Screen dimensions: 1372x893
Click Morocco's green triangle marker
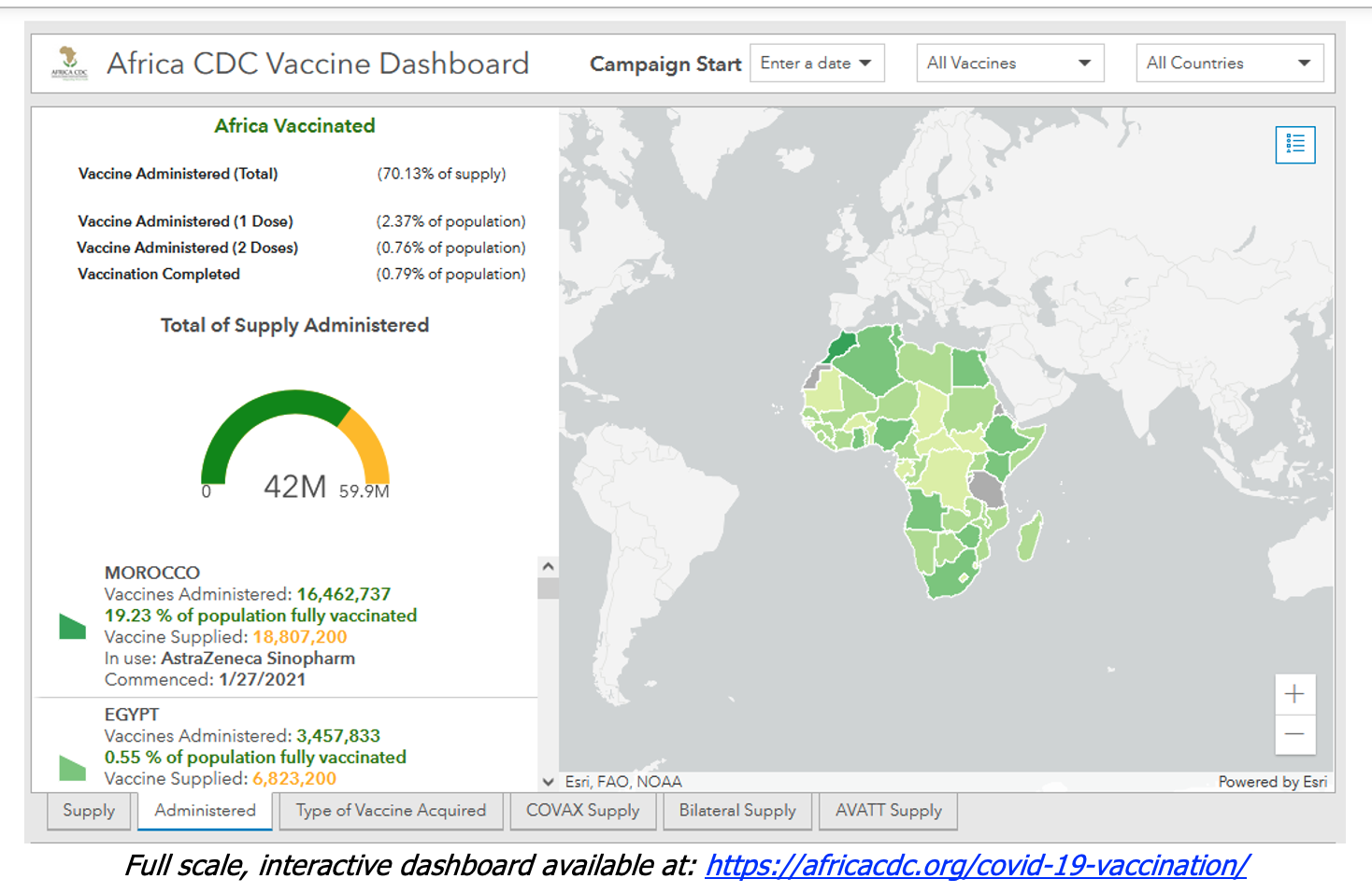(71, 627)
